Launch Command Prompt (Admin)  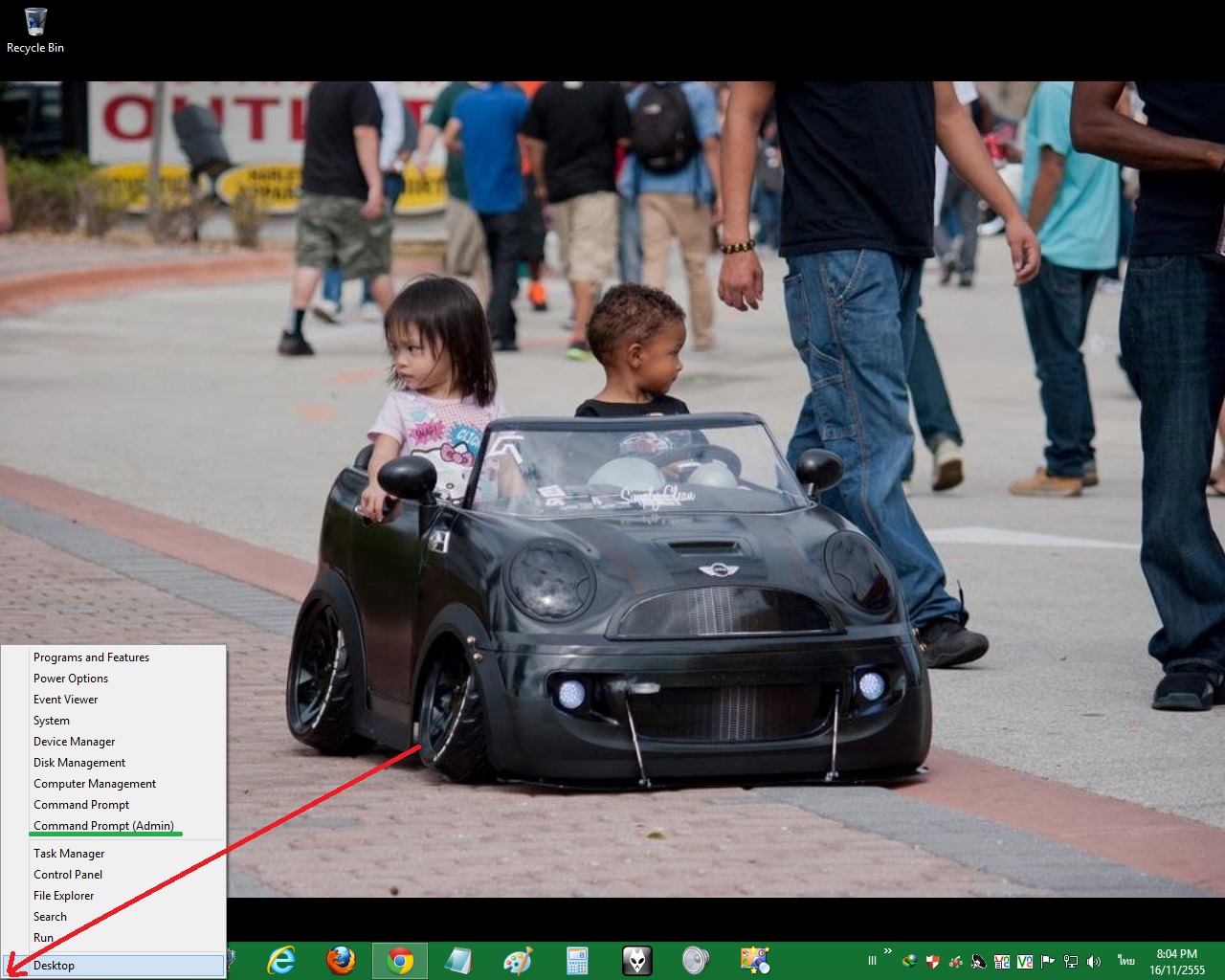click(113, 826)
